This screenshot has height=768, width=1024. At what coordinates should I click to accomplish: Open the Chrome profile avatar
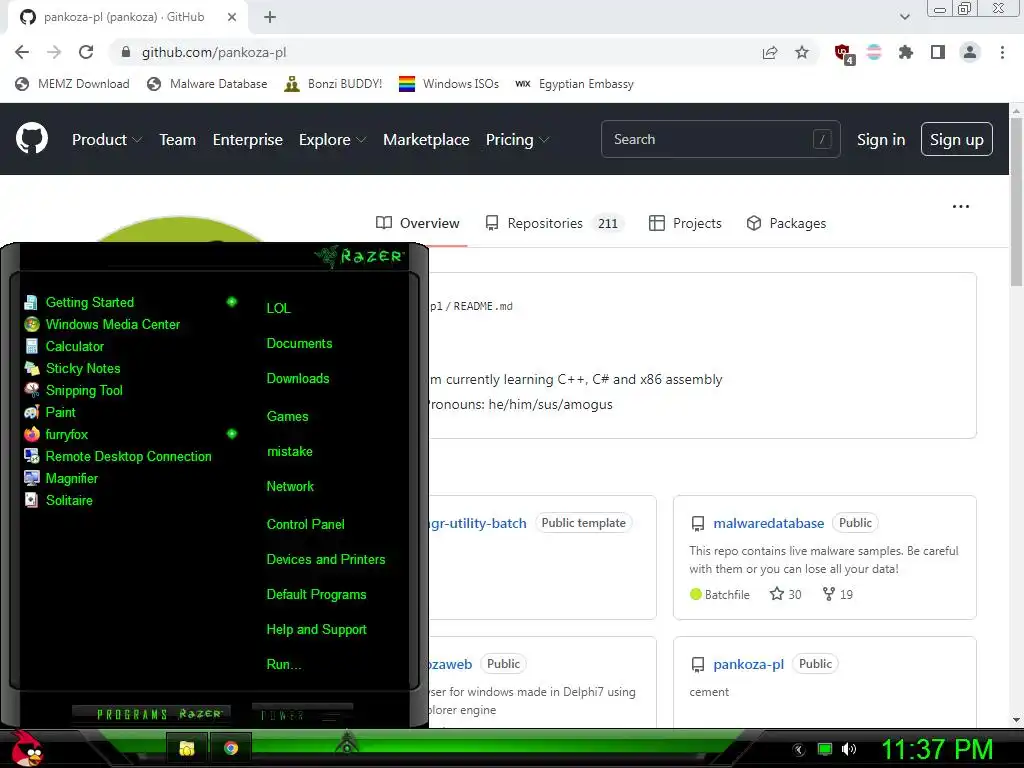[x=970, y=52]
